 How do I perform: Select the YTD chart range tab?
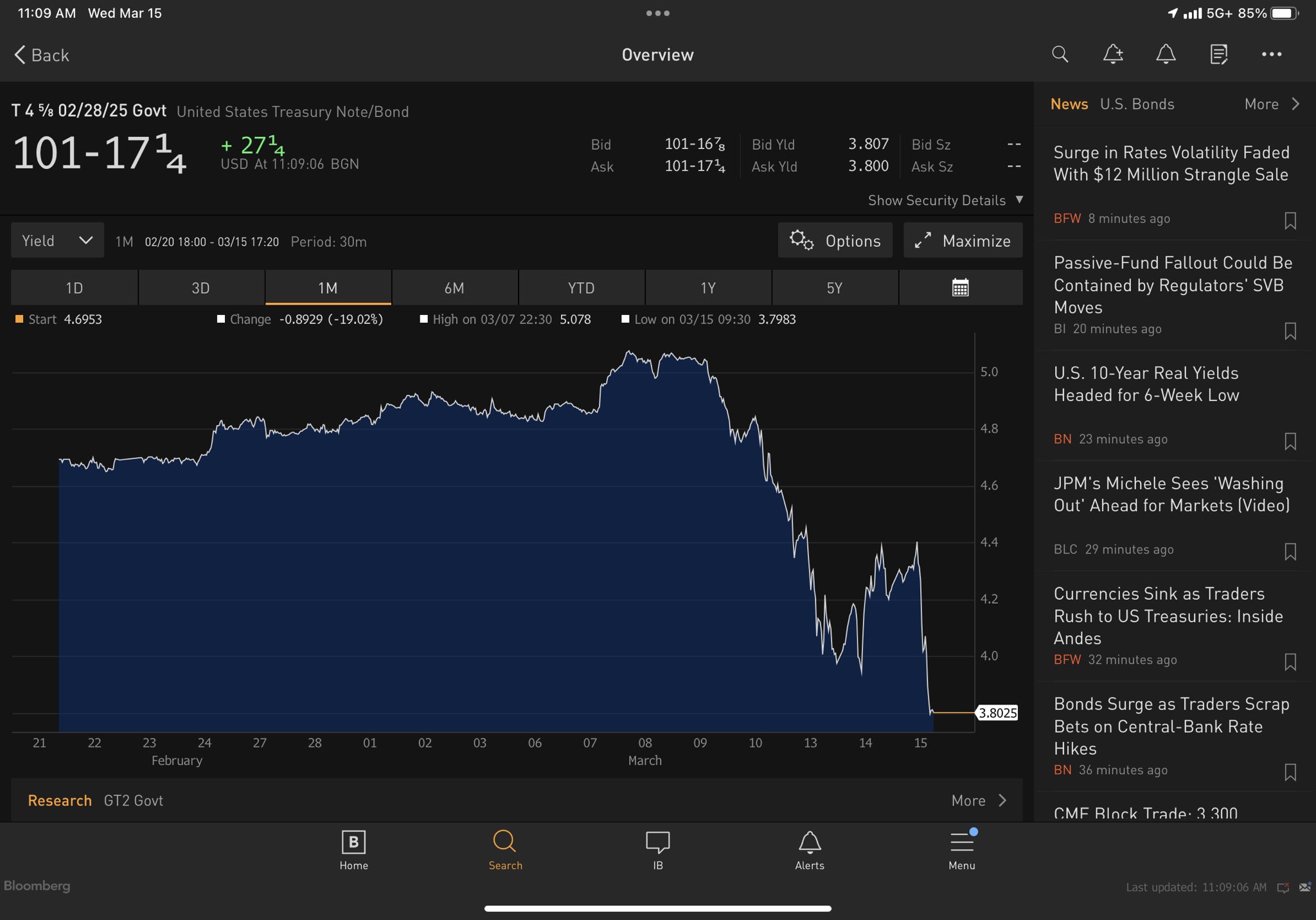[x=581, y=288]
